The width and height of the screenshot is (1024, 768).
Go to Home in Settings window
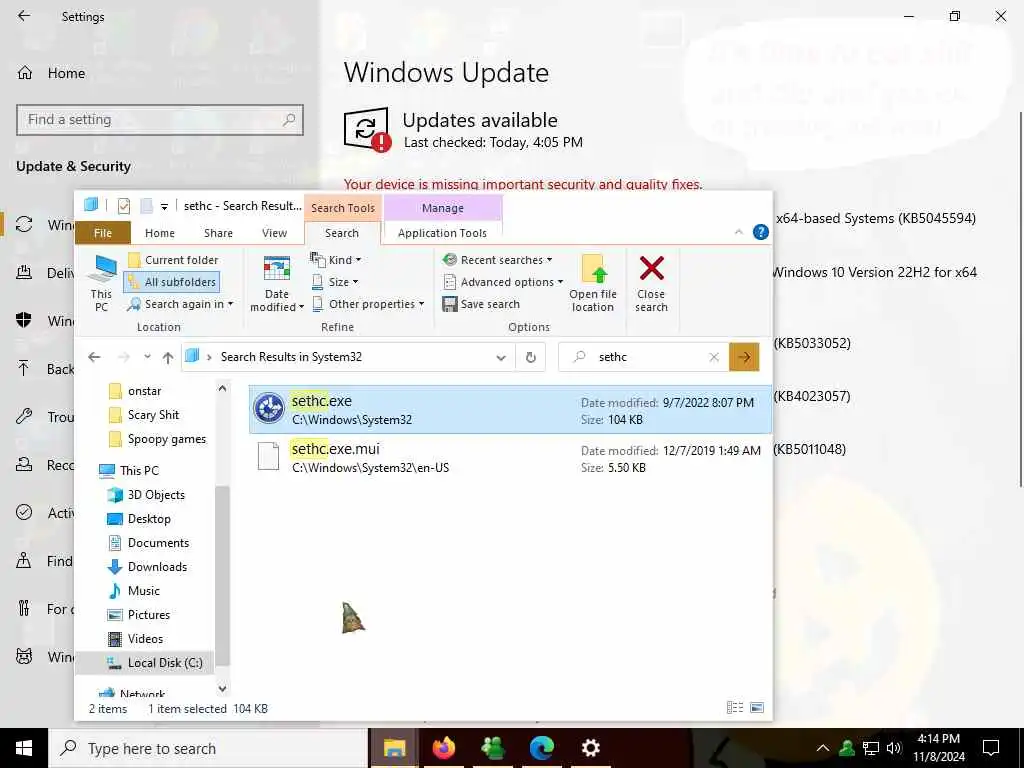51,73
